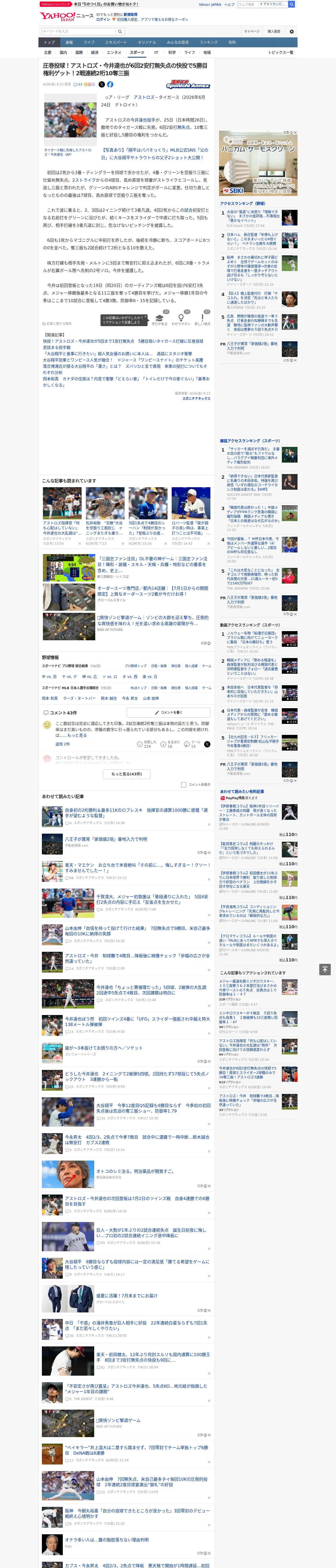Image resolution: width=336 pixels, height=1568 pixels.
Task: Click the scroll-to-top arrow button
Action: [x=325, y=969]
